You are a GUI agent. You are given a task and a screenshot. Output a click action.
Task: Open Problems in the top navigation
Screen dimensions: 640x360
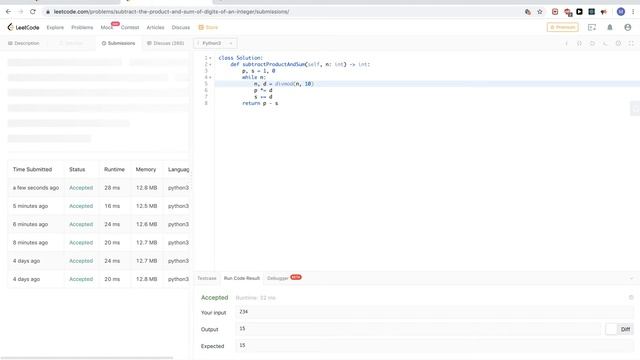coord(82,27)
